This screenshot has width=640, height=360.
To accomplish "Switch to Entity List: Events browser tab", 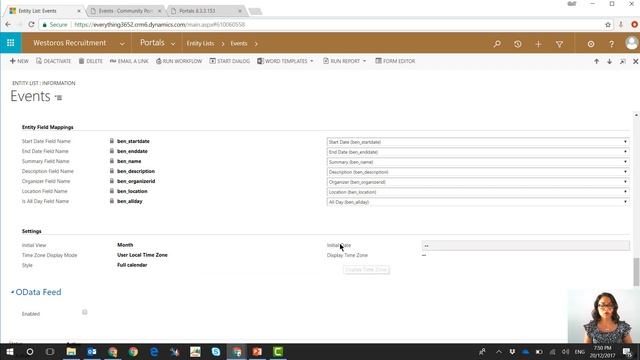I will pyautogui.click(x=43, y=11).
